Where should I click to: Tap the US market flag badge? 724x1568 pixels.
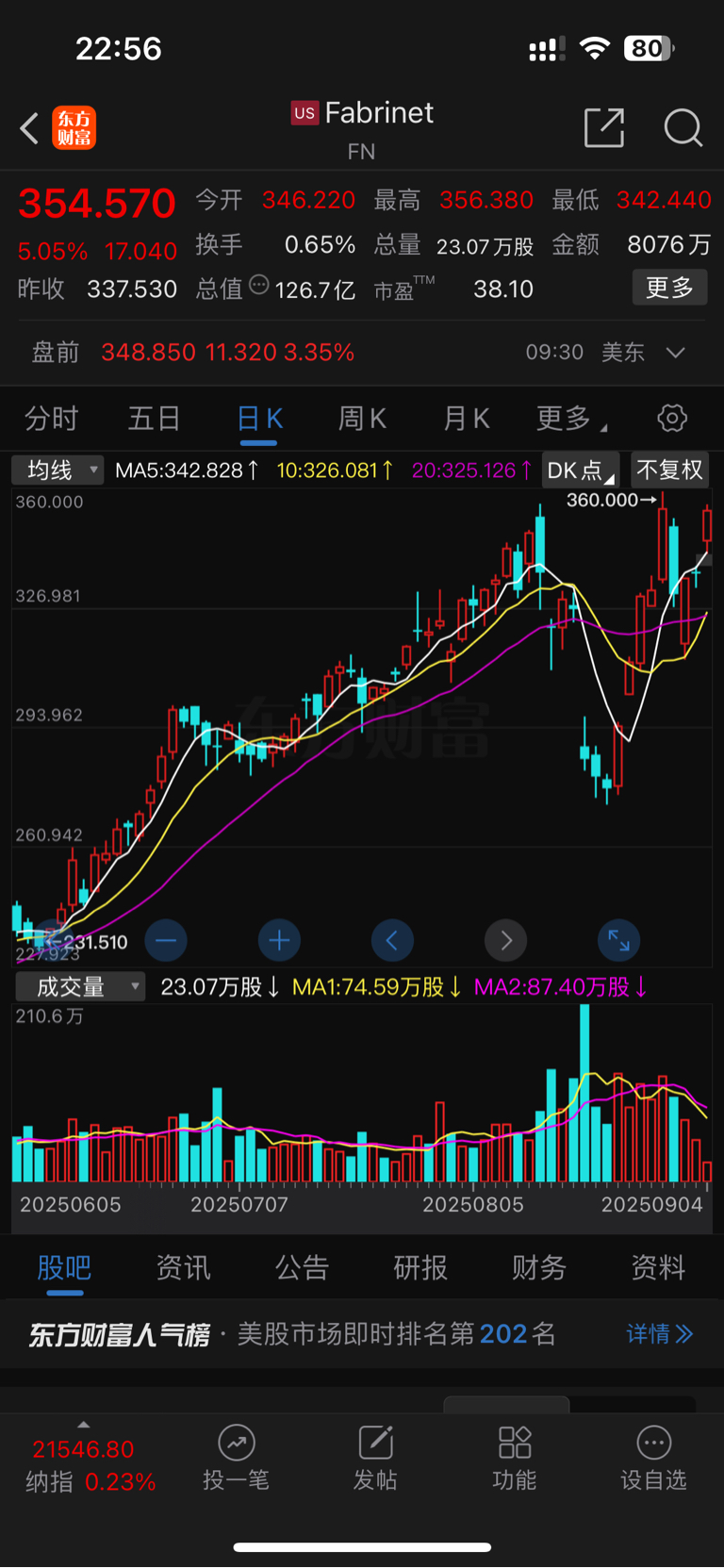click(x=304, y=113)
